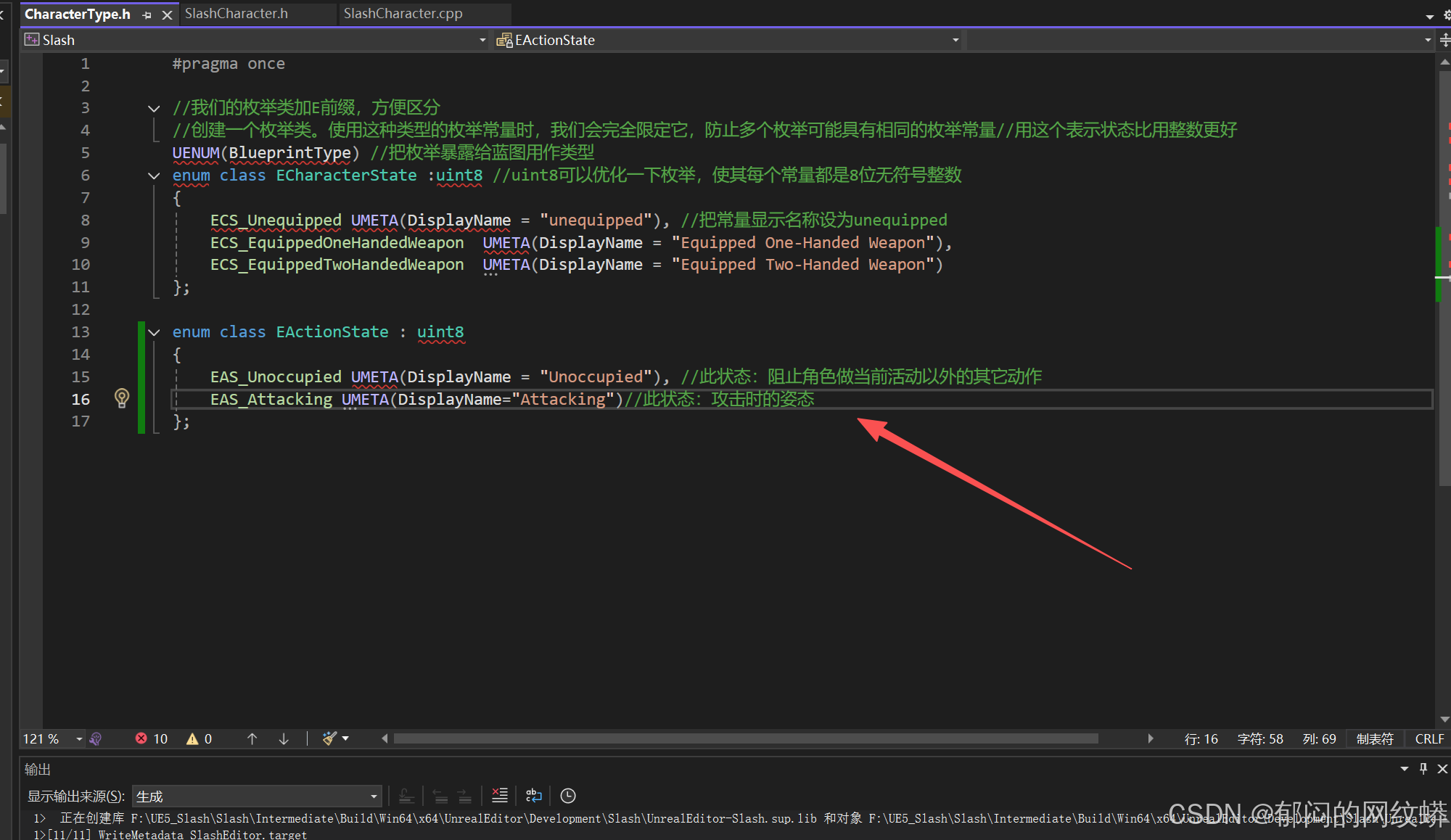Go to previous issue with up arrow

pos(252,738)
